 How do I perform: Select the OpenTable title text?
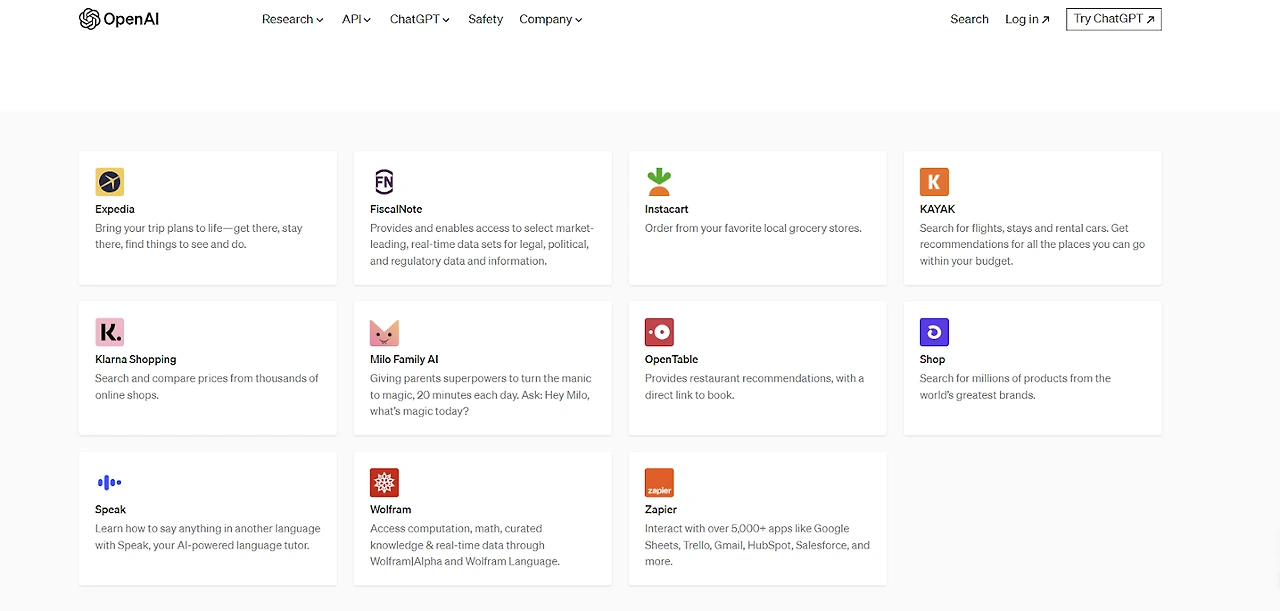671,359
